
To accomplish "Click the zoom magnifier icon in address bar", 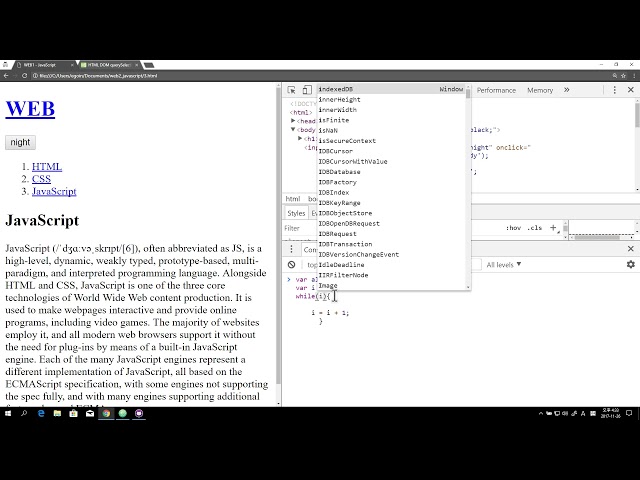I will click(614, 76).
